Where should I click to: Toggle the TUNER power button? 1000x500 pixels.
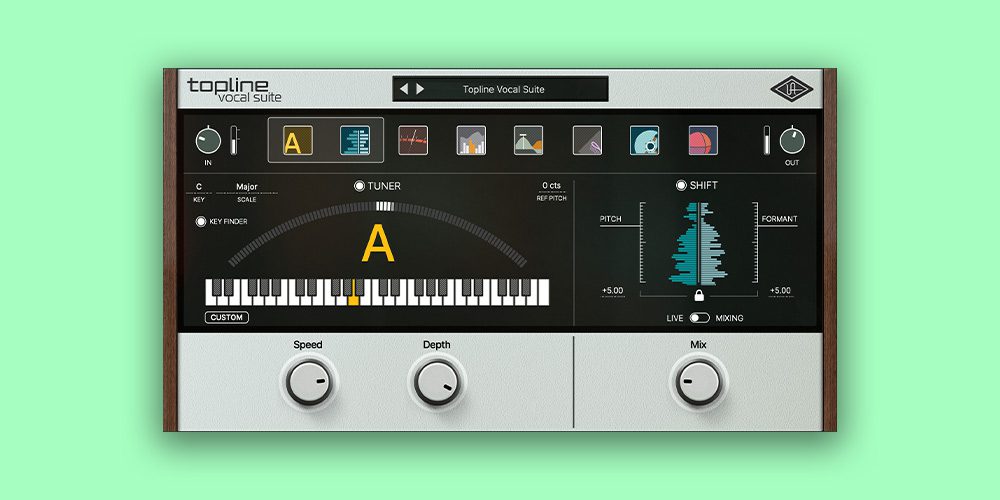(359, 186)
